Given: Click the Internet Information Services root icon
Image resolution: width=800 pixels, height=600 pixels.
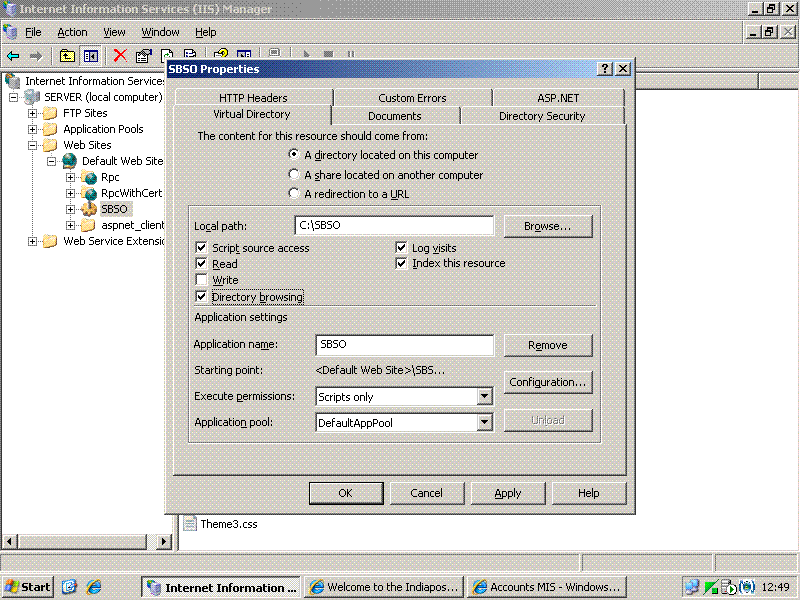Looking at the screenshot, I should tap(13, 81).
